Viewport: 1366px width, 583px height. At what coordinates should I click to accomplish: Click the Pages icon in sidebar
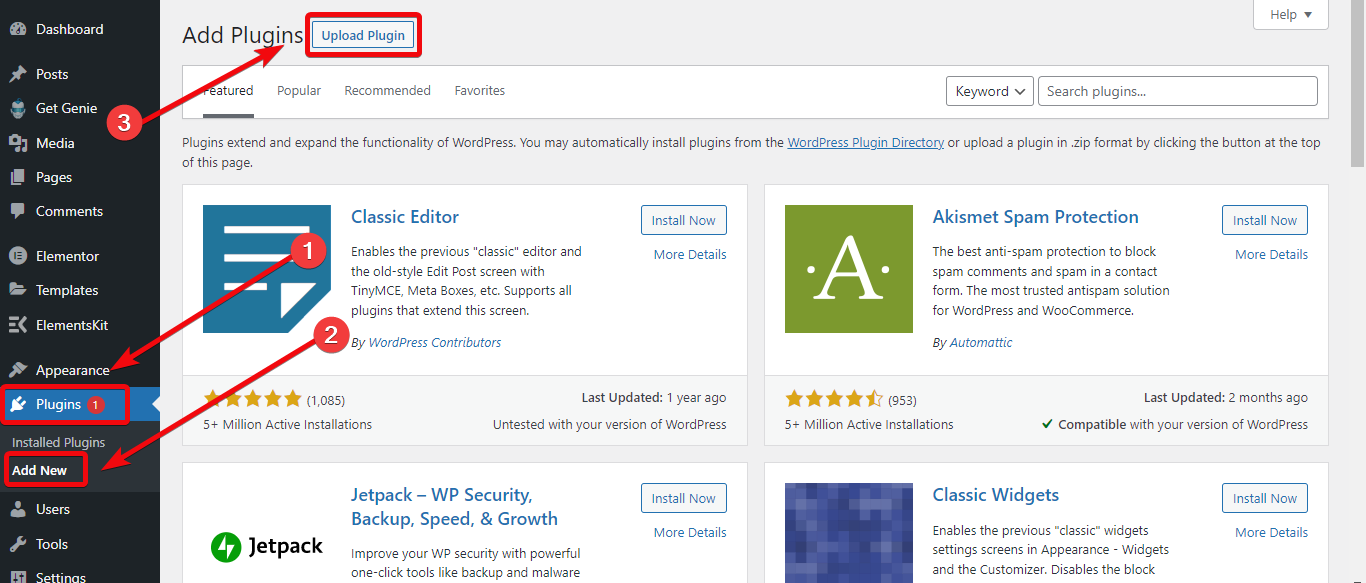click(x=18, y=177)
